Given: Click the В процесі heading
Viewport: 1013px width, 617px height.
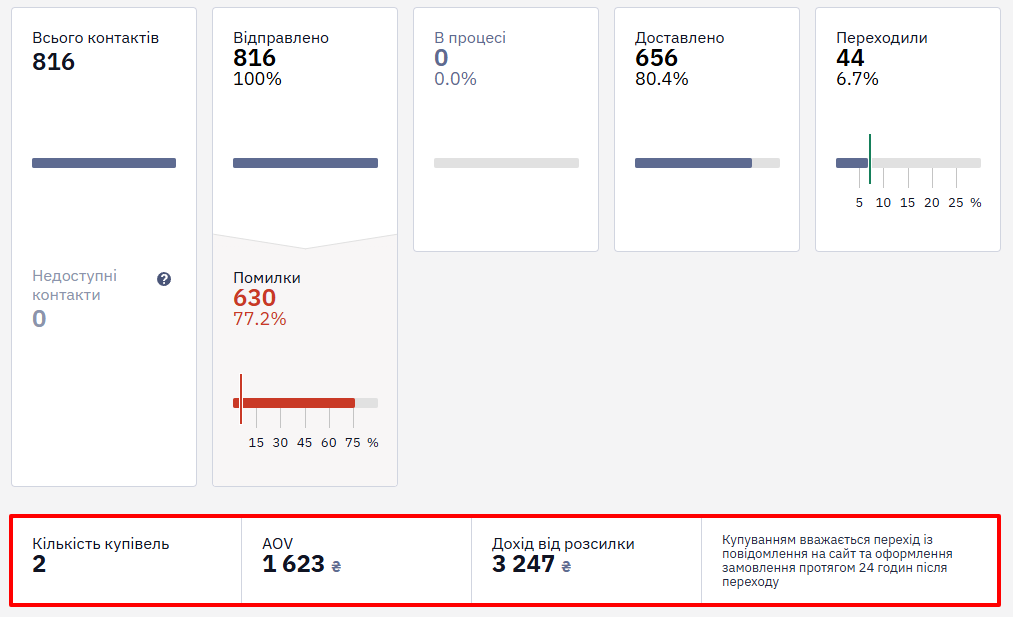Looking at the screenshot, I should [470, 38].
